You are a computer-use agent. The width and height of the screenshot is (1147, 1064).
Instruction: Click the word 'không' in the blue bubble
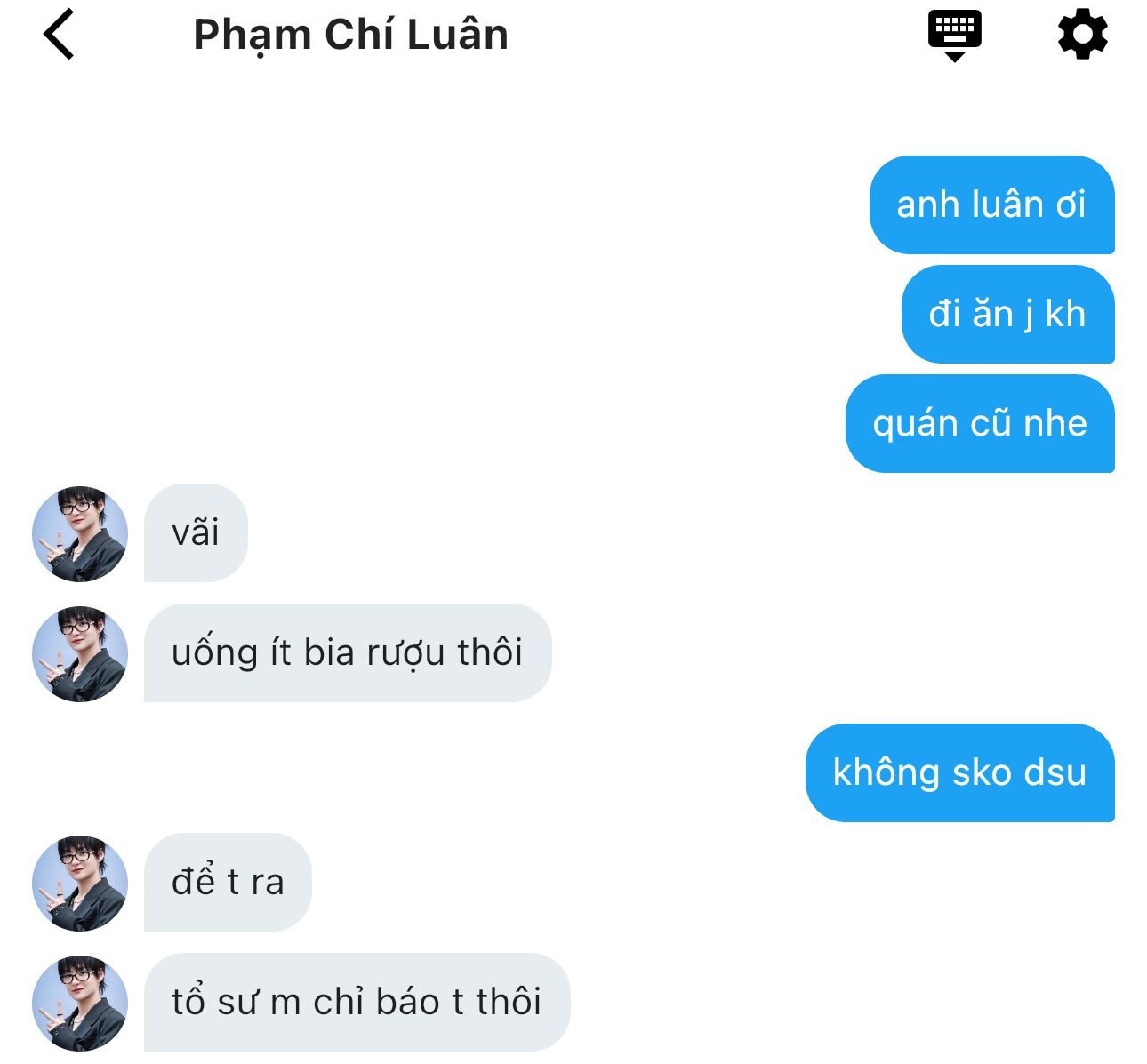[886, 772]
